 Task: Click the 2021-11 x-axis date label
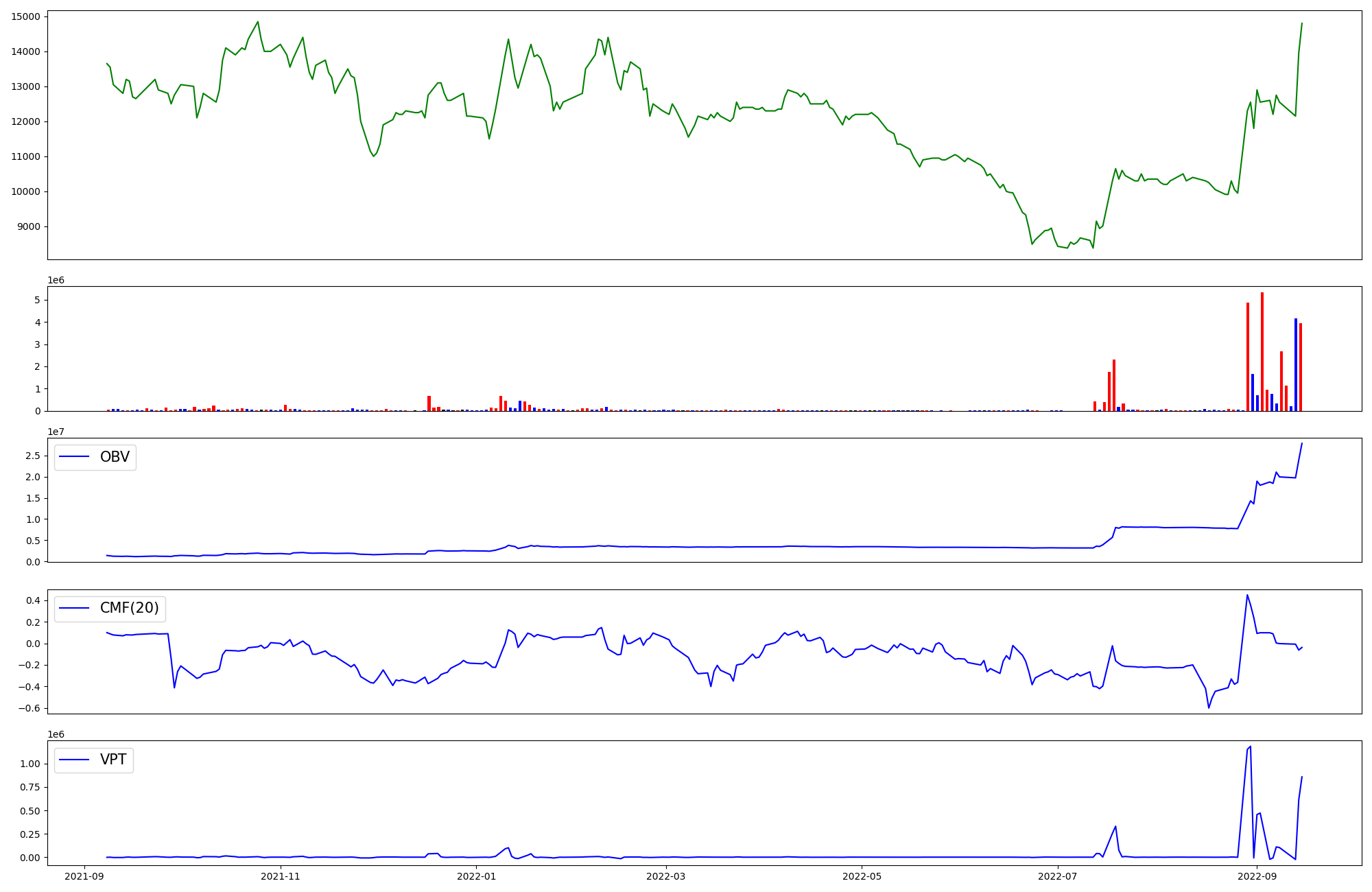281,876
